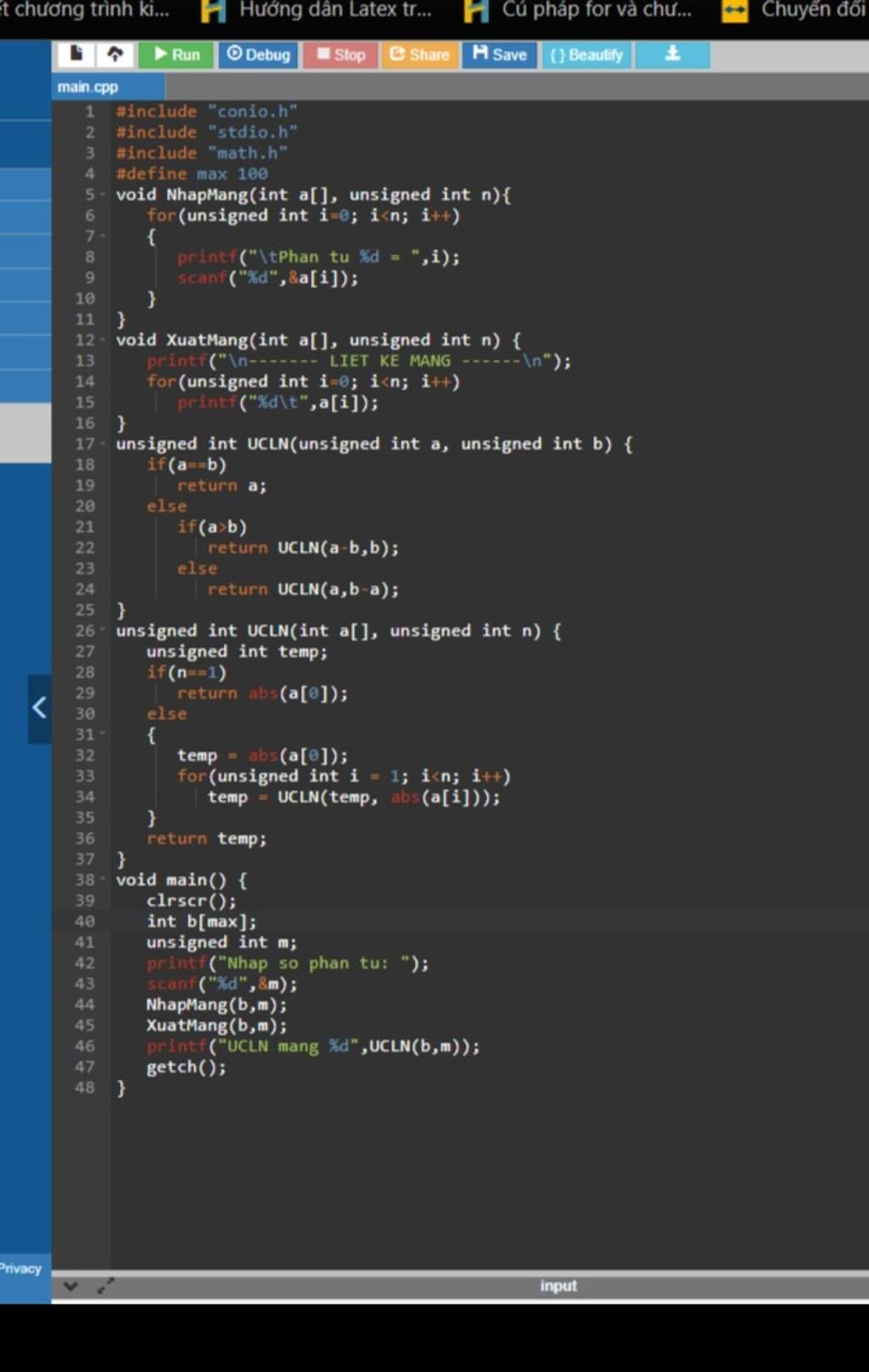Click the 'UCLN mang %d' printf line

click(313, 1047)
